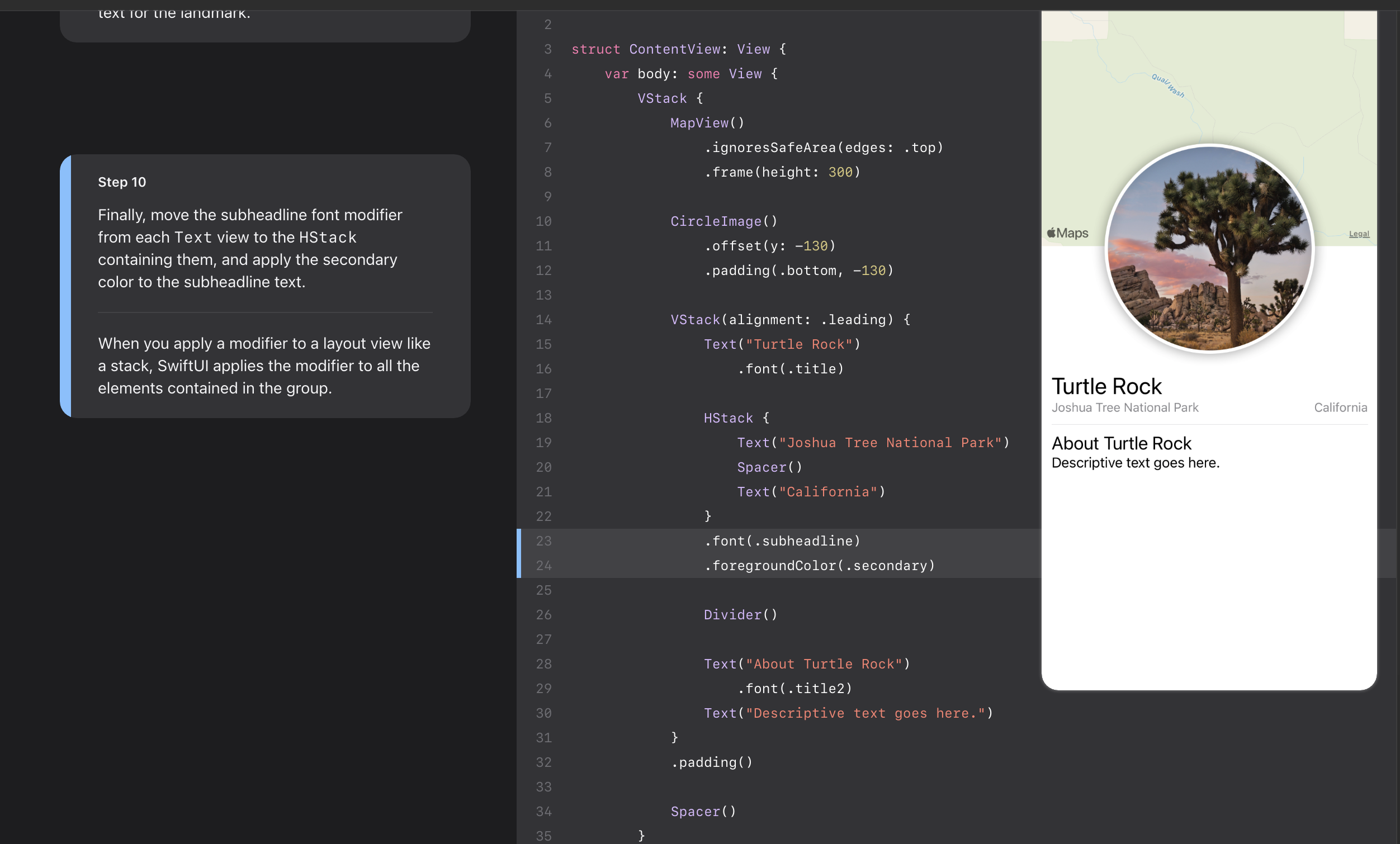Screen dimensions: 1400x844
Task: Click the Quail Wash label on map
Action: (1167, 86)
